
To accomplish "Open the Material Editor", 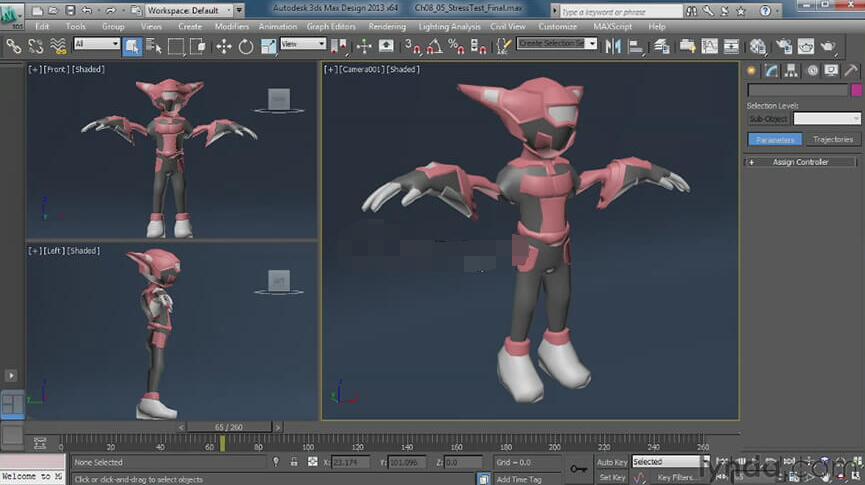I will 758,46.
